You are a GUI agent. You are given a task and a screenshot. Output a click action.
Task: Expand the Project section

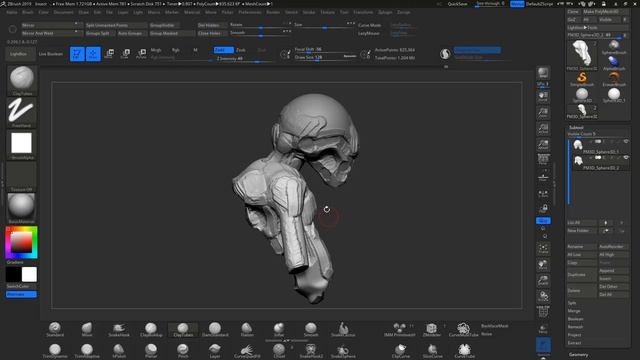(574, 335)
